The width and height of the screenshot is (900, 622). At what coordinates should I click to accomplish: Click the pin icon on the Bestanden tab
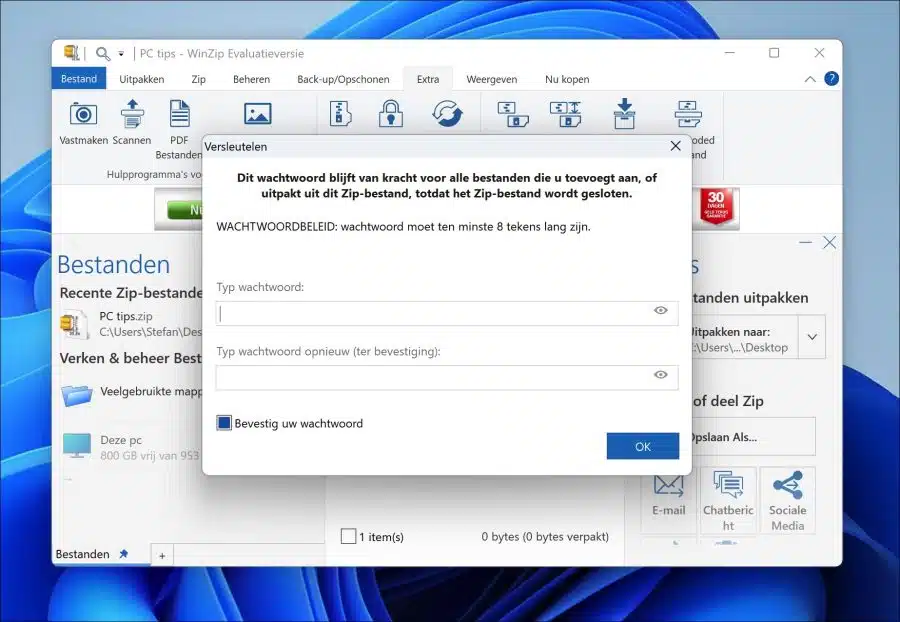pyautogui.click(x=123, y=554)
